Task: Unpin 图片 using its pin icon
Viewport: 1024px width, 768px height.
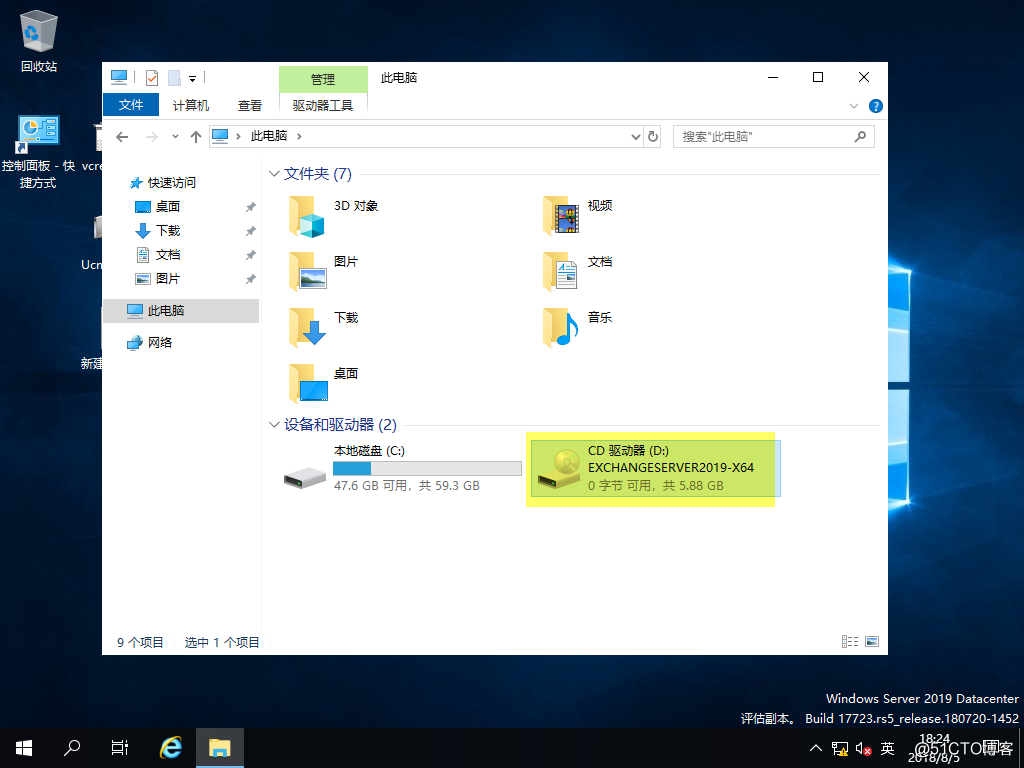Action: pyautogui.click(x=250, y=280)
